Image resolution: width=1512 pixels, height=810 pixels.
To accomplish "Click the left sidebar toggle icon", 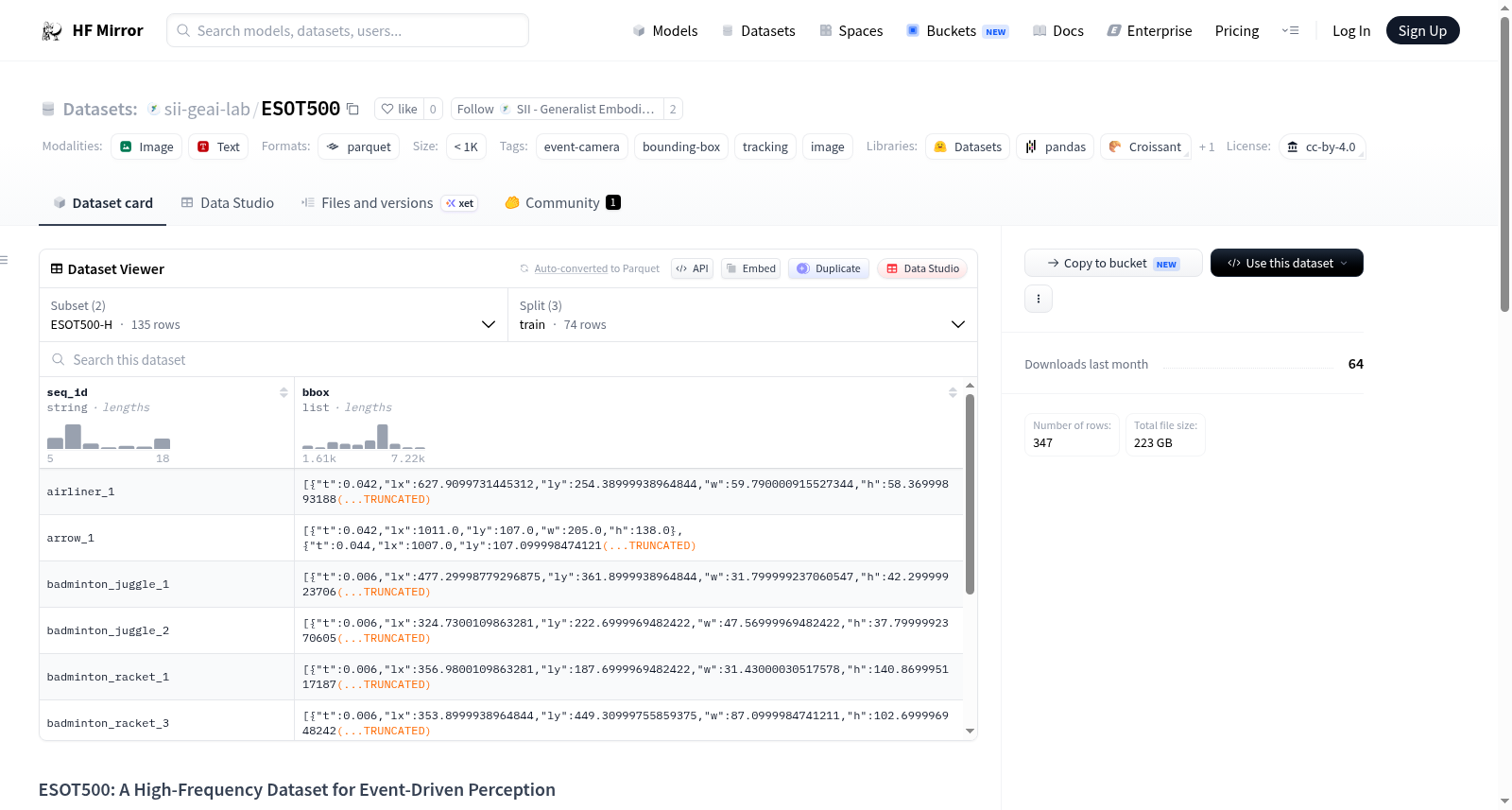I will tap(4, 260).
